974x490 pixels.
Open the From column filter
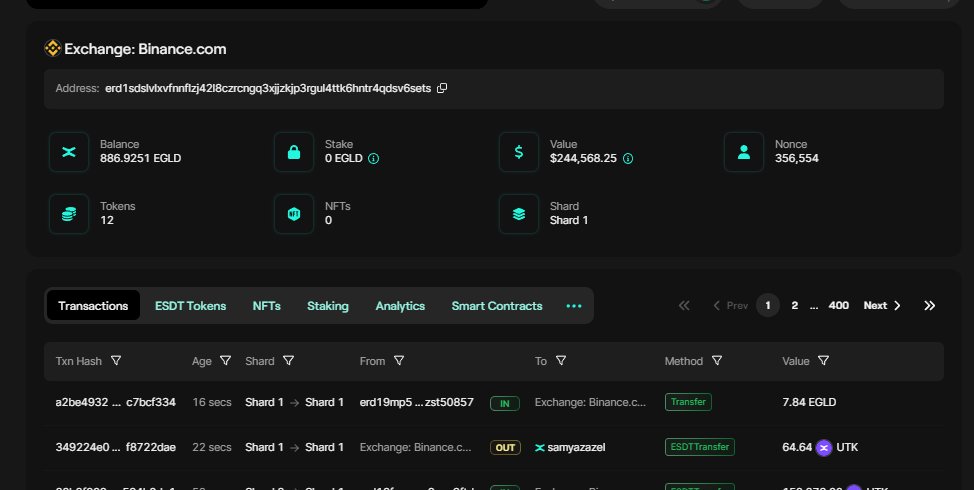pos(399,361)
